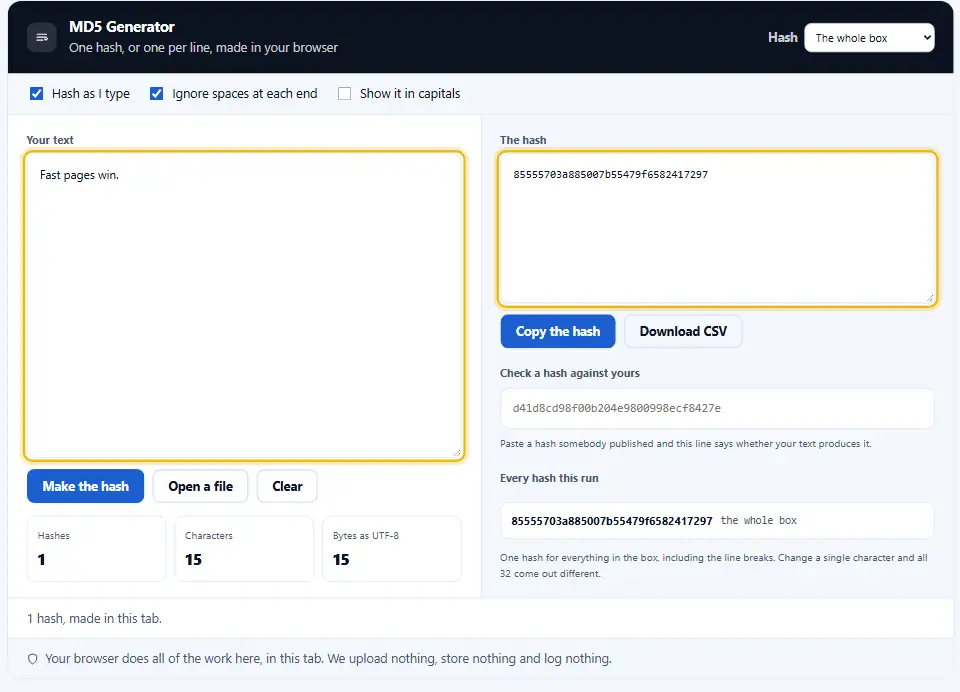960x692 pixels.
Task: Enable Show it in capitals
Action: [345, 94]
